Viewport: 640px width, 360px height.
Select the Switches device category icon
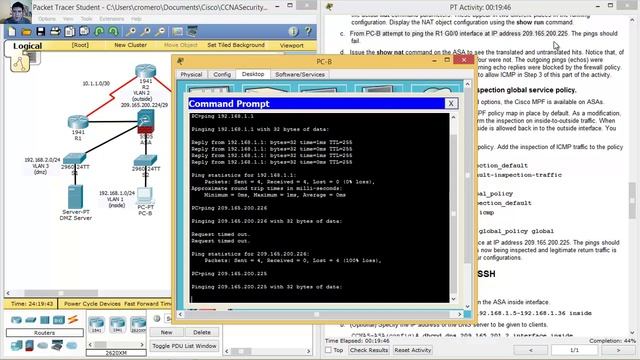[x=31, y=320]
